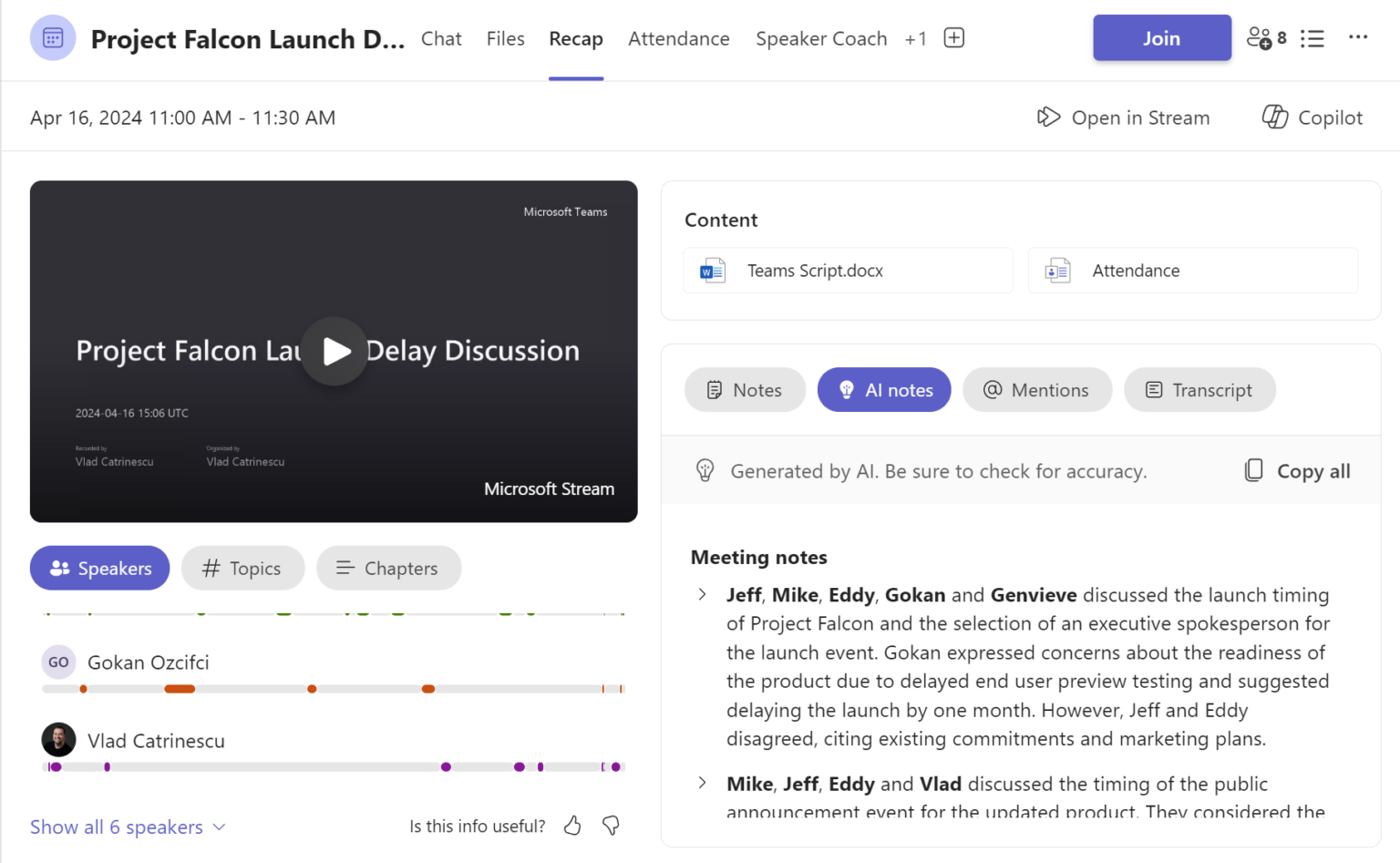Add a new tab with the plus icon

coord(953,37)
